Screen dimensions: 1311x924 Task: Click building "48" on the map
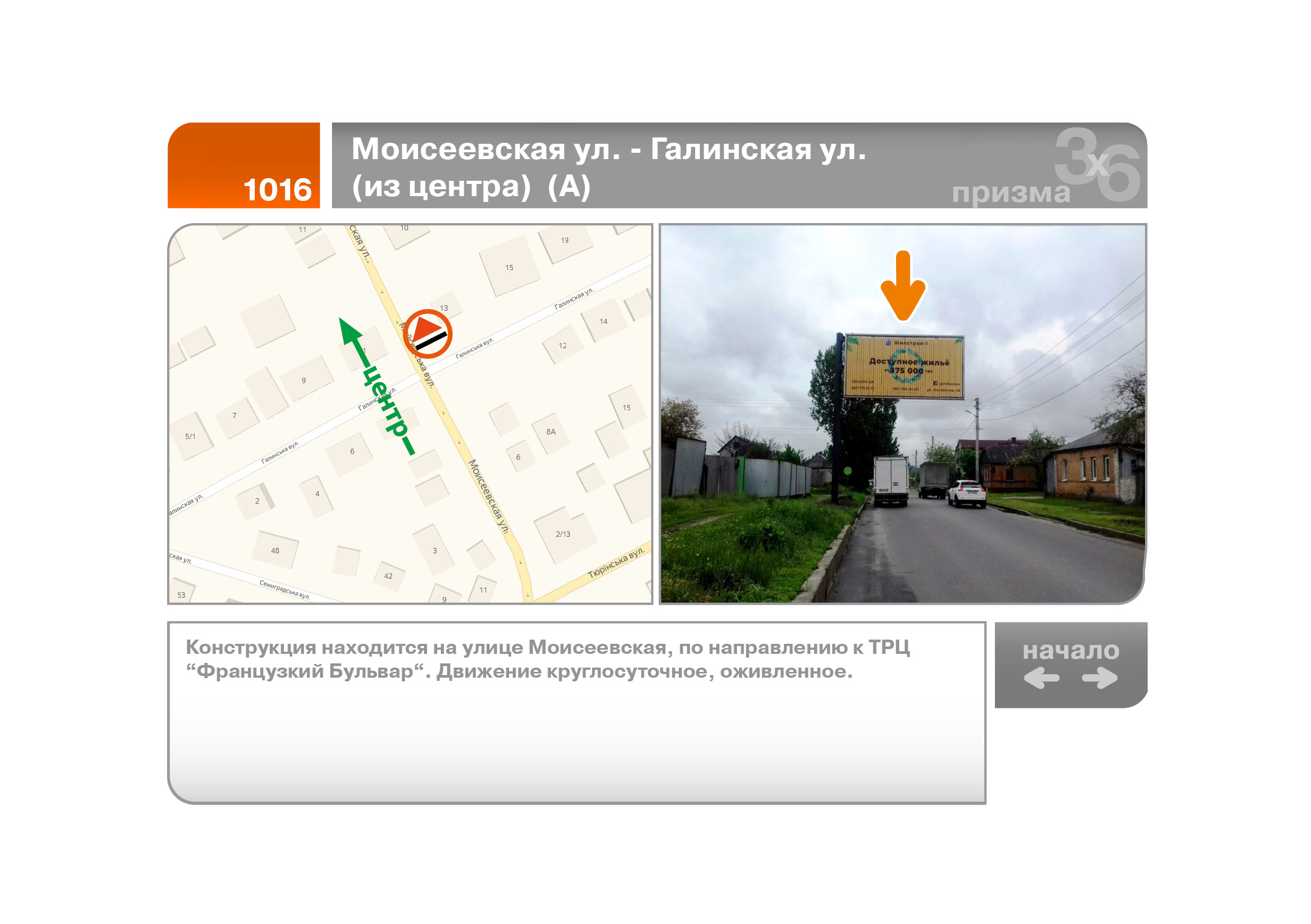275,550
